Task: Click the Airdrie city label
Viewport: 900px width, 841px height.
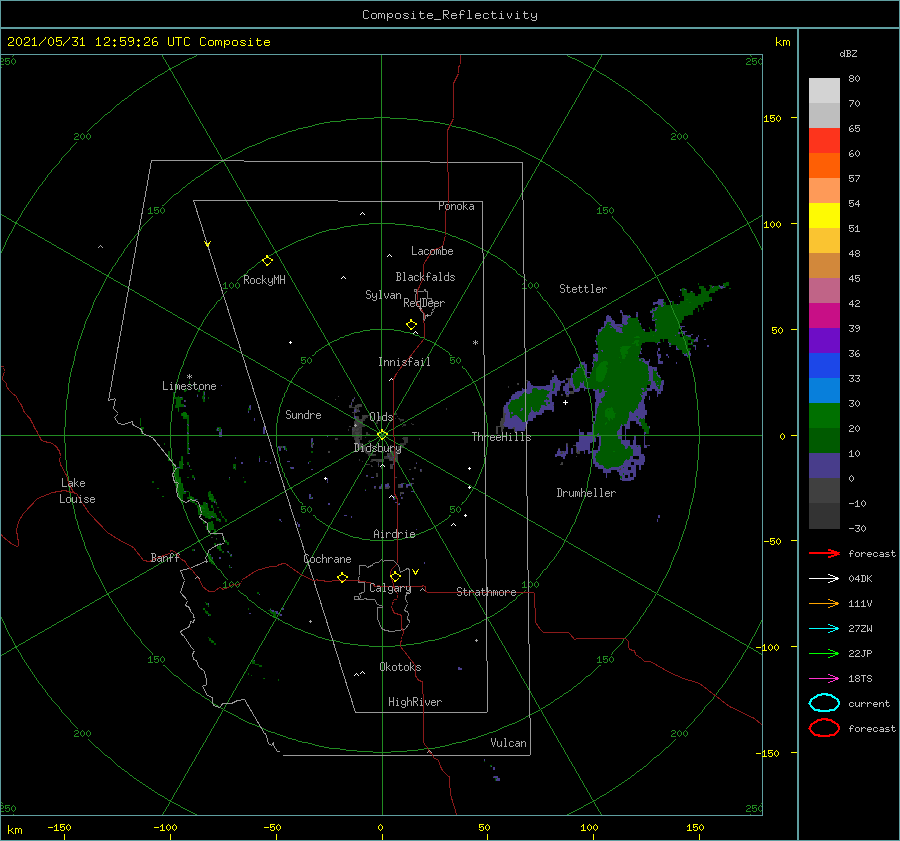Action: point(394,534)
